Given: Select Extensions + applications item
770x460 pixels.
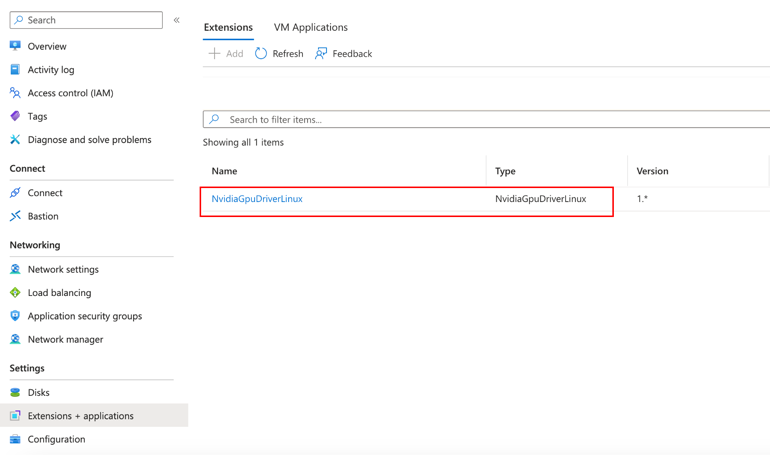Looking at the screenshot, I should pos(94,415).
